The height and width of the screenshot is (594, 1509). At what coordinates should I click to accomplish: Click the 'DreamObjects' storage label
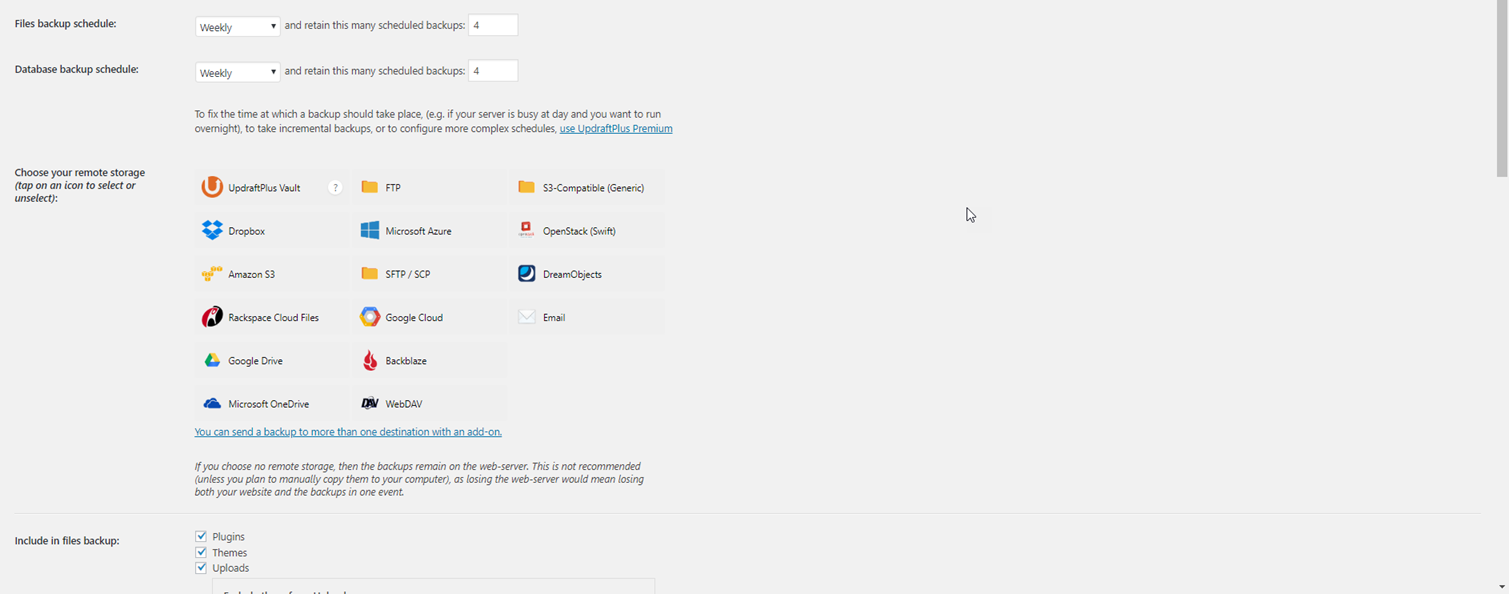coord(572,274)
